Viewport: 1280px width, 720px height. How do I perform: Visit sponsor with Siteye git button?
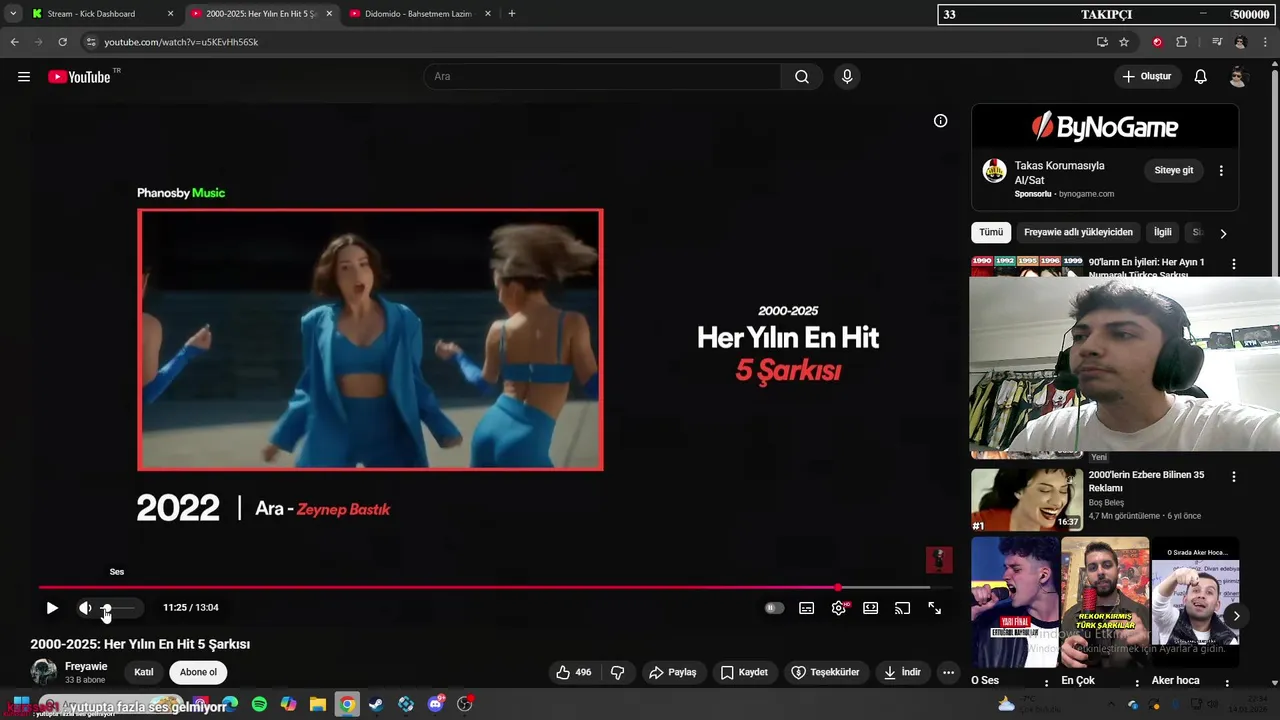pyautogui.click(x=1174, y=171)
